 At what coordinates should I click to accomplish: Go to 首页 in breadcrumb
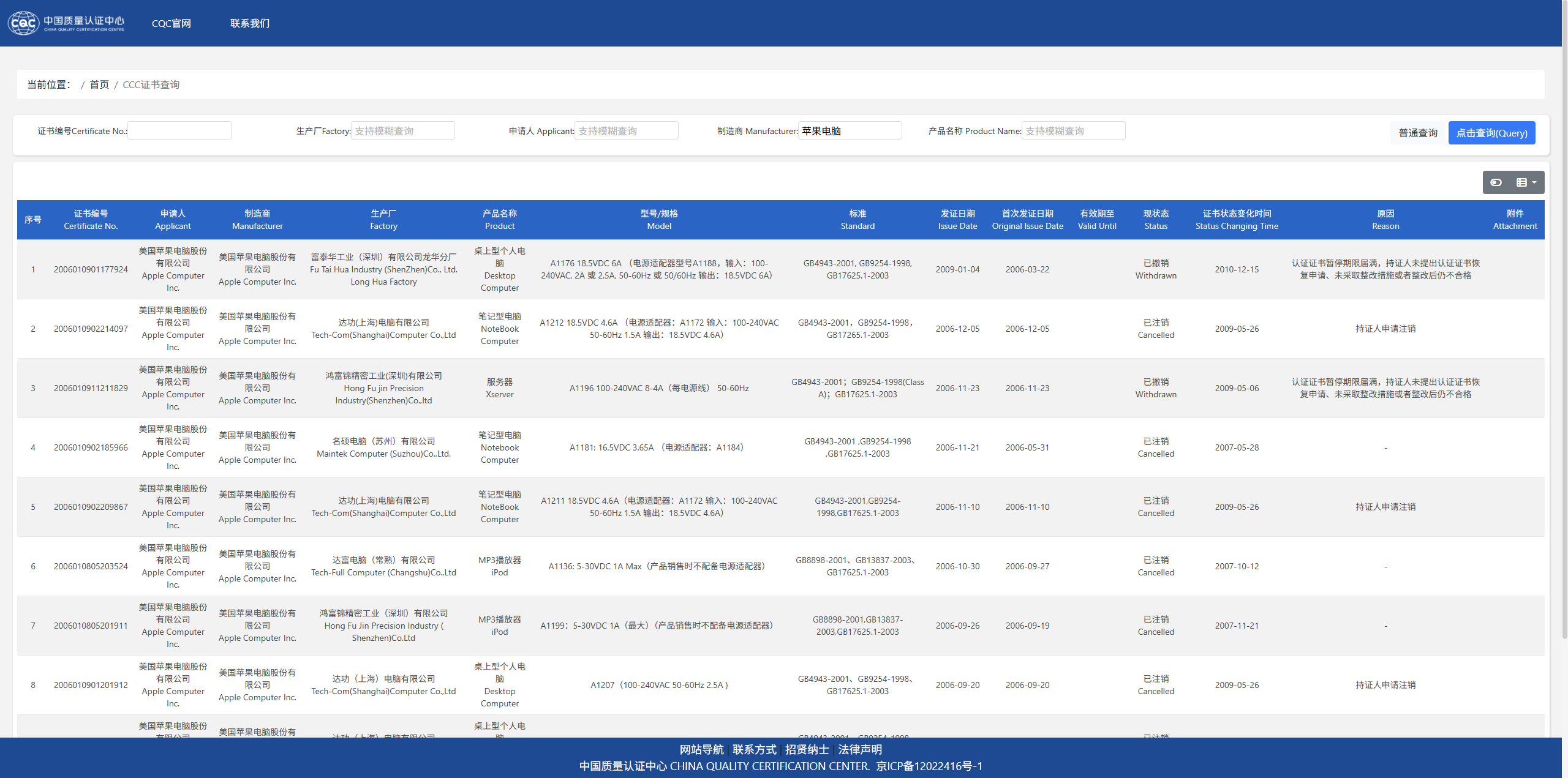[x=99, y=84]
